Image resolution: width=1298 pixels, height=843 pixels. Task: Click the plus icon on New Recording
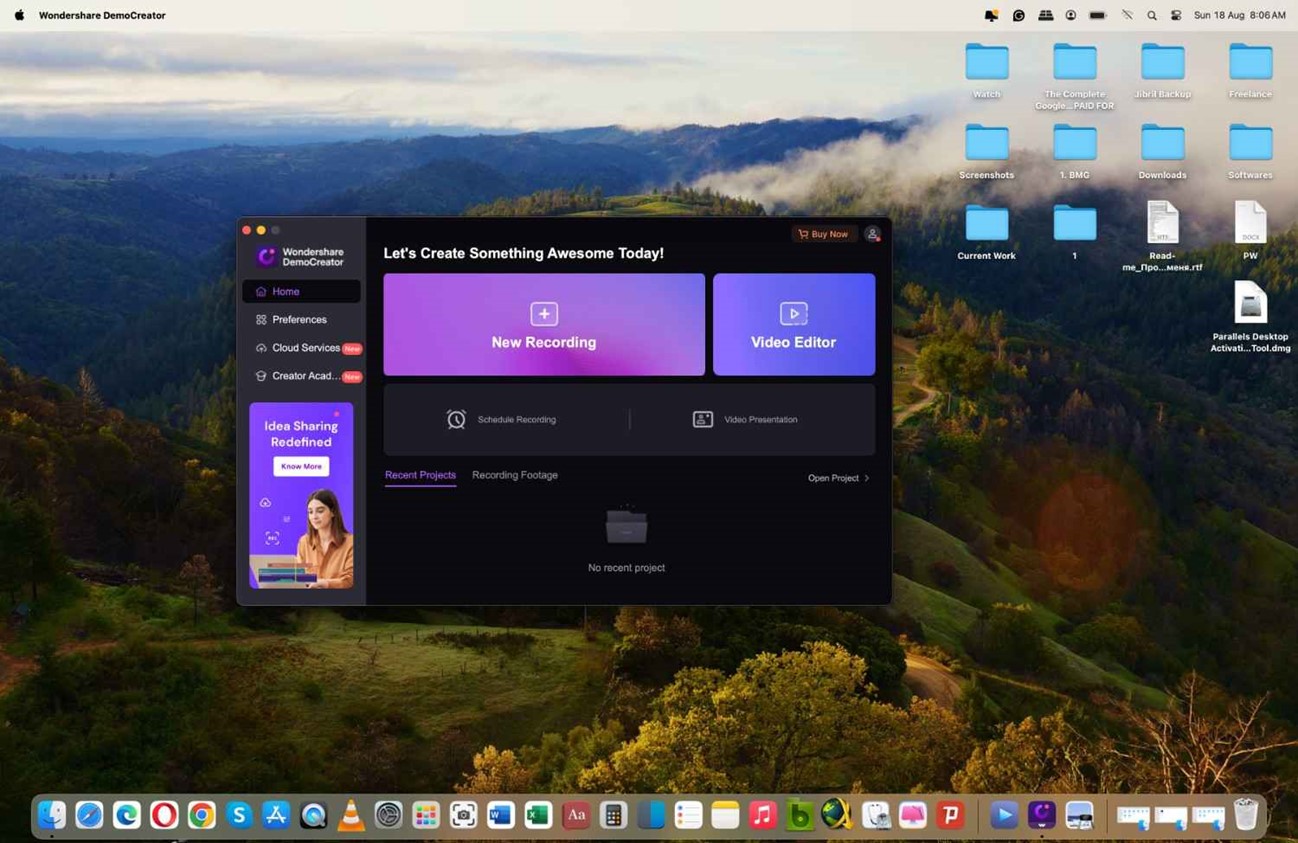[x=544, y=314]
